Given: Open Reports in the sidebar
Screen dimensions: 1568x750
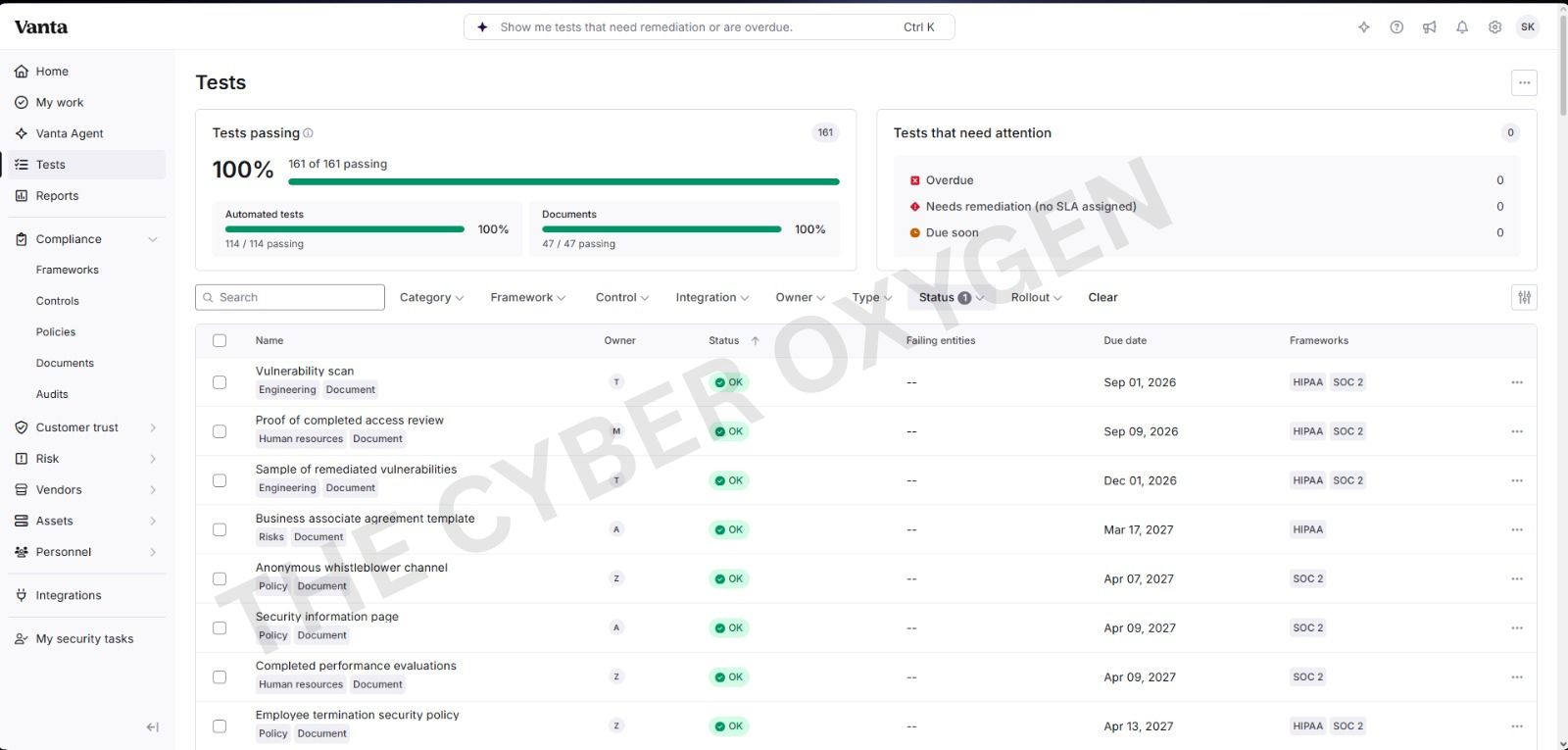Looking at the screenshot, I should [86, 196].
